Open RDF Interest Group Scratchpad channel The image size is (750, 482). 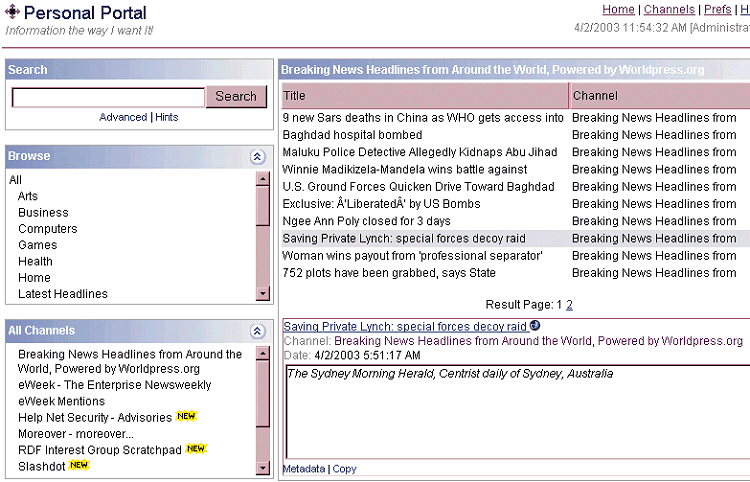coord(99,450)
